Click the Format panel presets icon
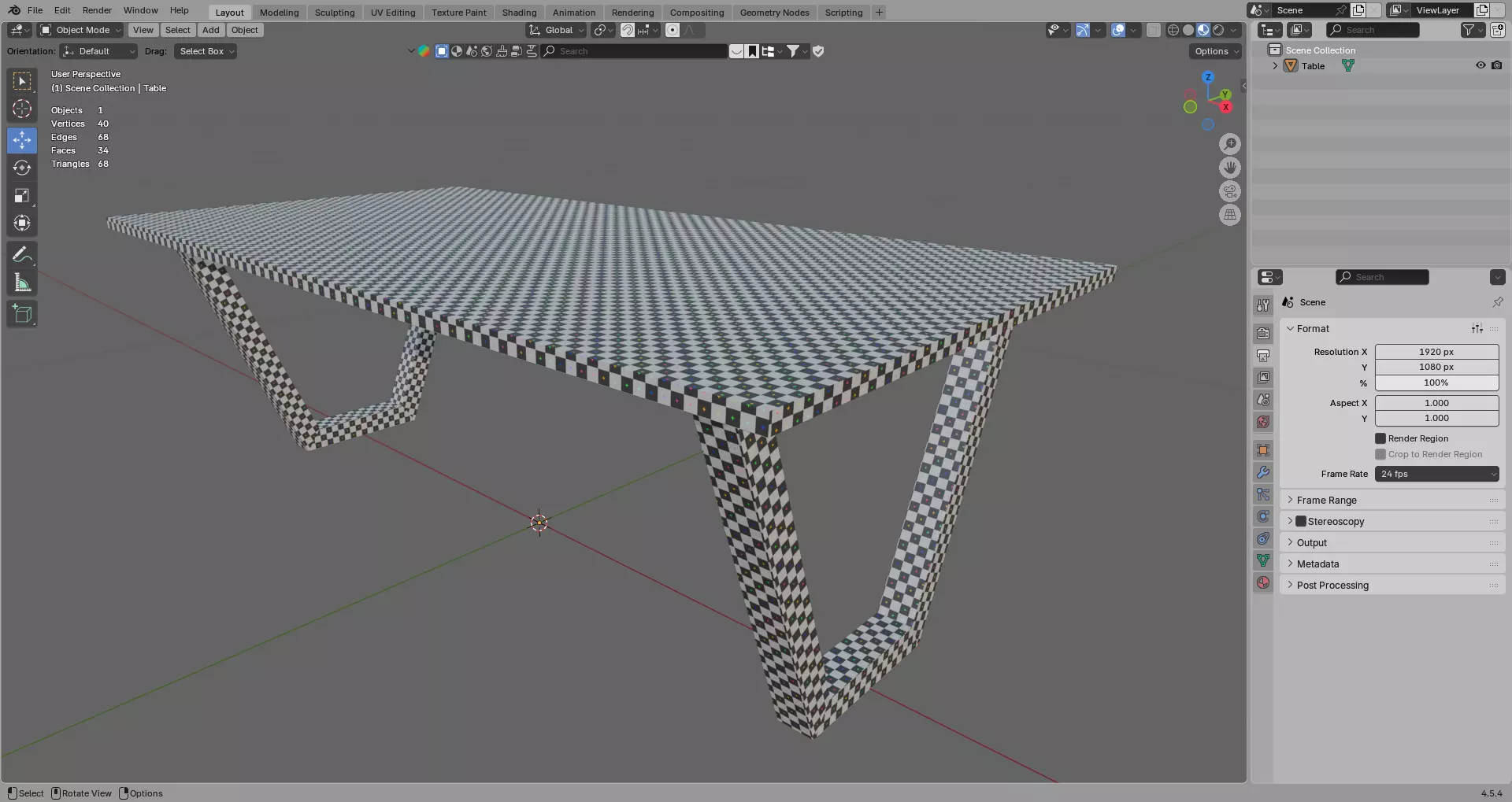1512x802 pixels. tap(1477, 329)
